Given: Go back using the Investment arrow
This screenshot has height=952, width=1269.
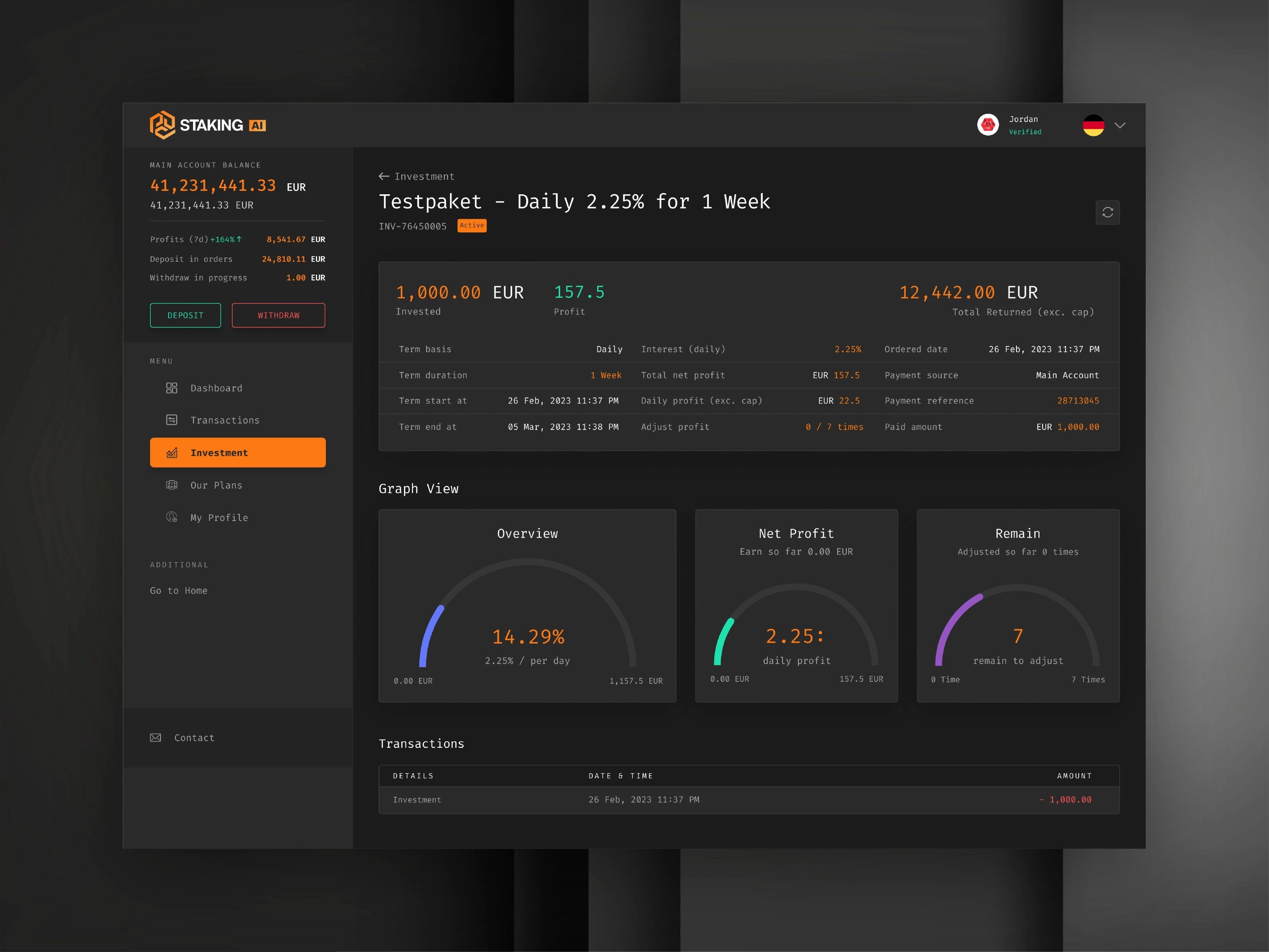Looking at the screenshot, I should pyautogui.click(x=384, y=176).
